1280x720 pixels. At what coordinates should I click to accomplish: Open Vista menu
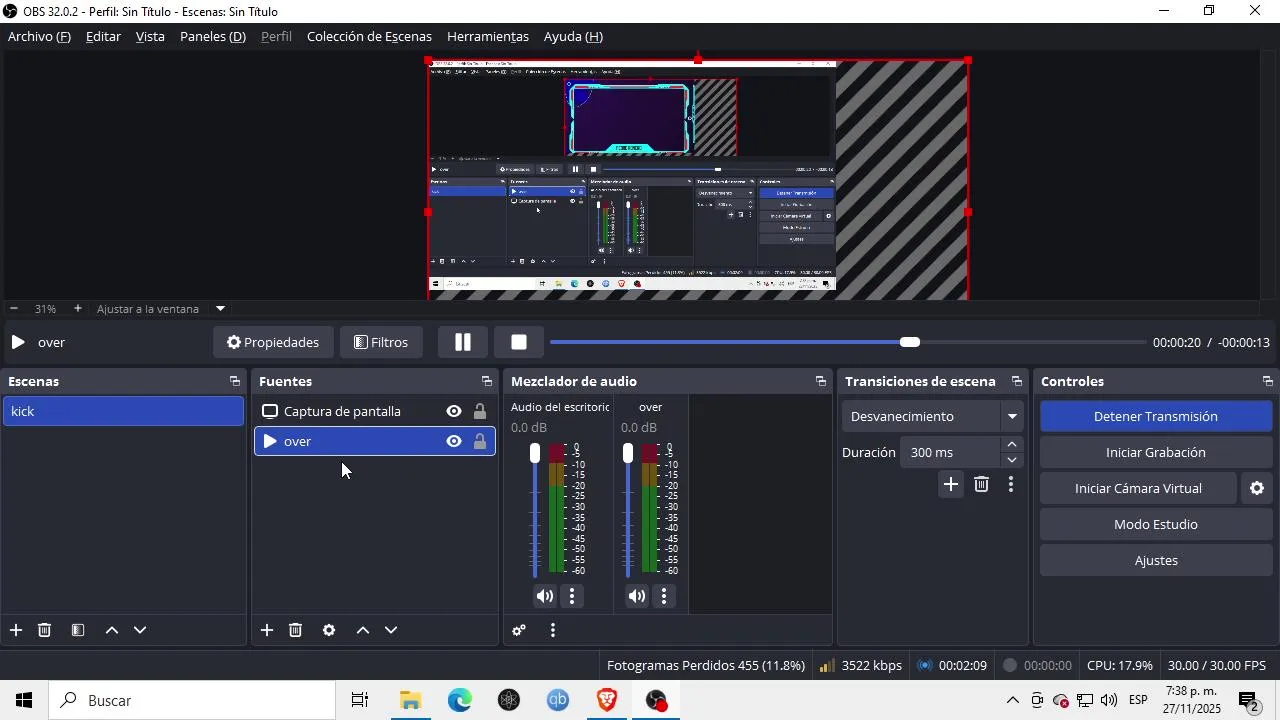point(150,36)
